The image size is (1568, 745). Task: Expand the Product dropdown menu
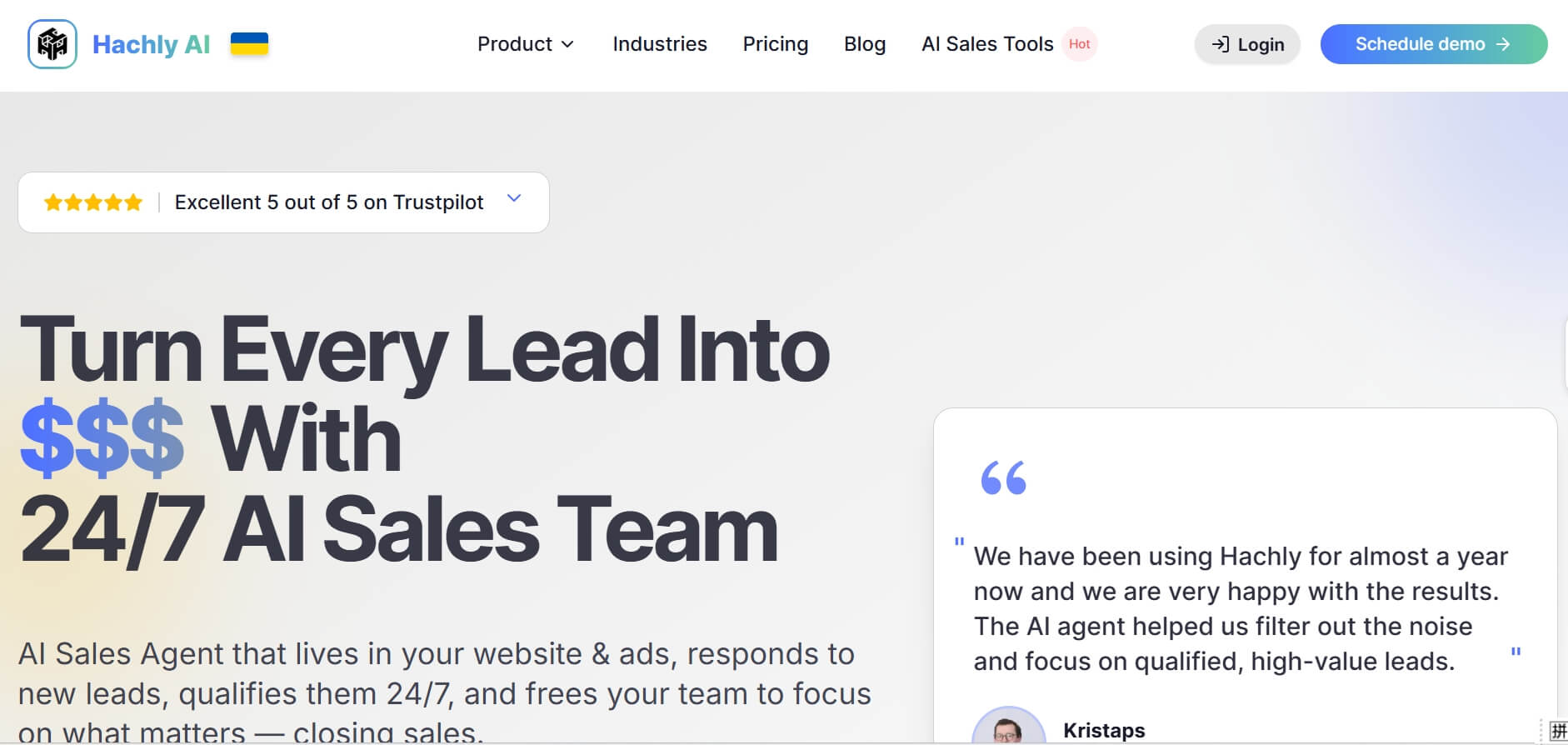(x=525, y=44)
